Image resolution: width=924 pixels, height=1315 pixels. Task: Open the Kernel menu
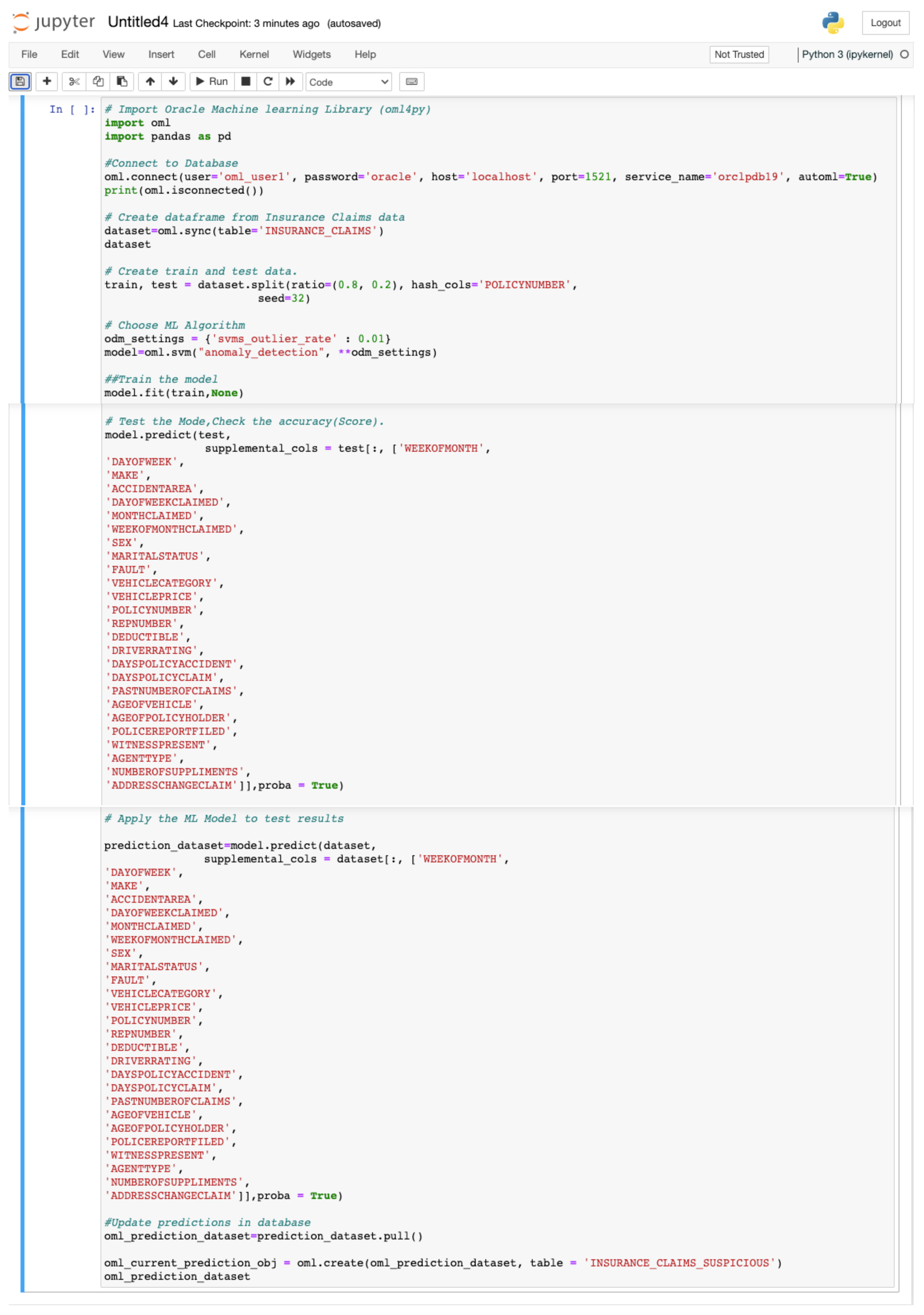pyautogui.click(x=254, y=54)
